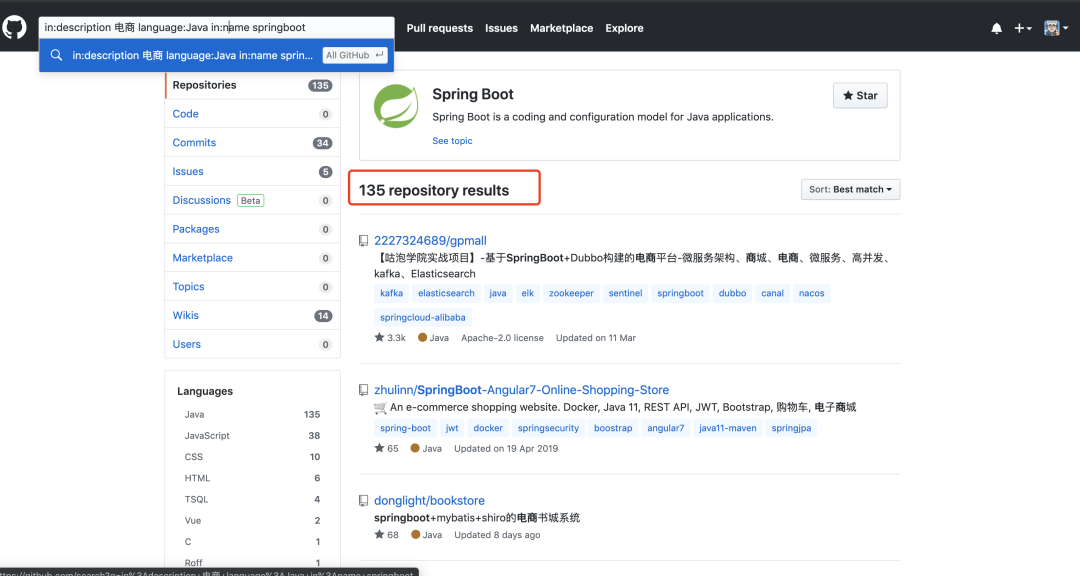
Task: Select the Issues result filter in sidebar
Action: tap(253, 172)
